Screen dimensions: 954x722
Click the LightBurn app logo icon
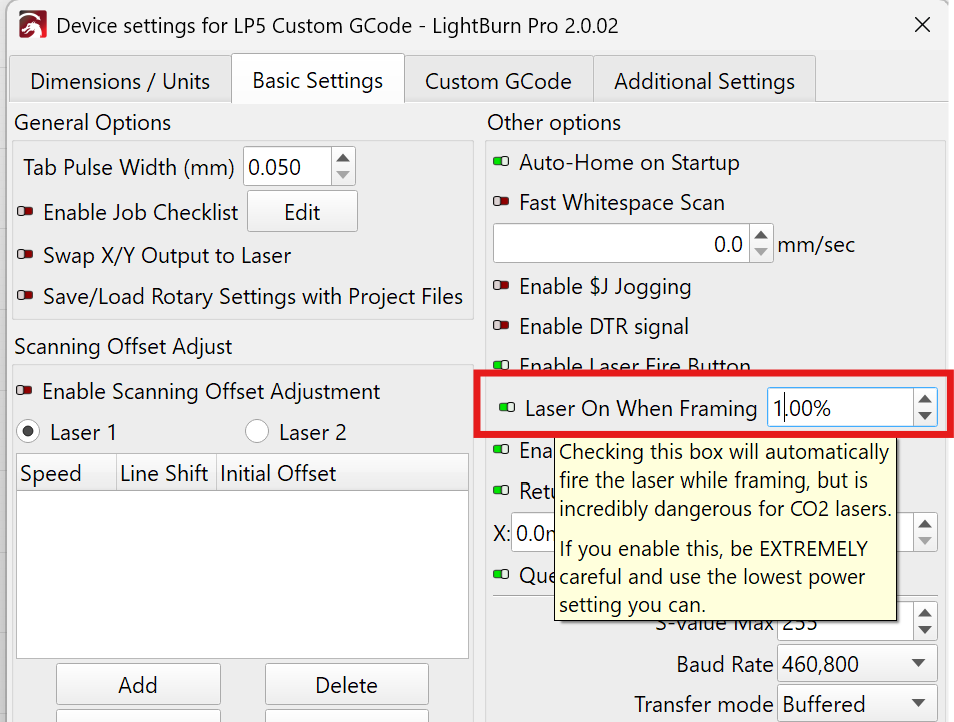32,26
